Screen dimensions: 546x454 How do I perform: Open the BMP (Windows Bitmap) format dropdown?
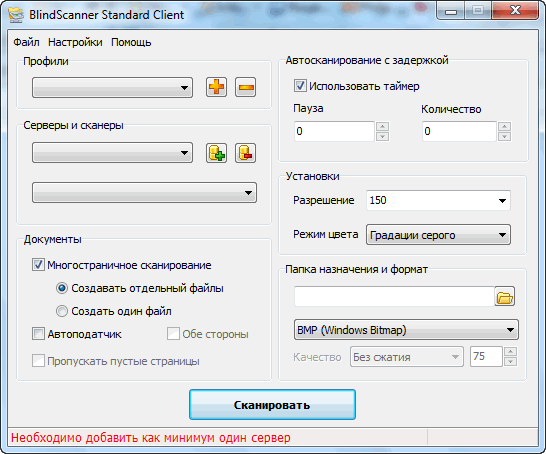point(406,330)
